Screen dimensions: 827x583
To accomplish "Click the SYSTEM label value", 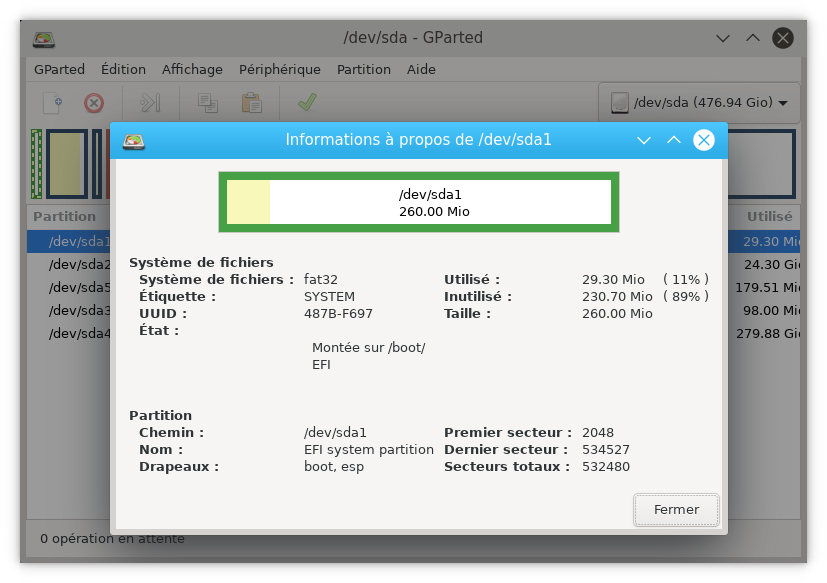I will coord(329,297).
